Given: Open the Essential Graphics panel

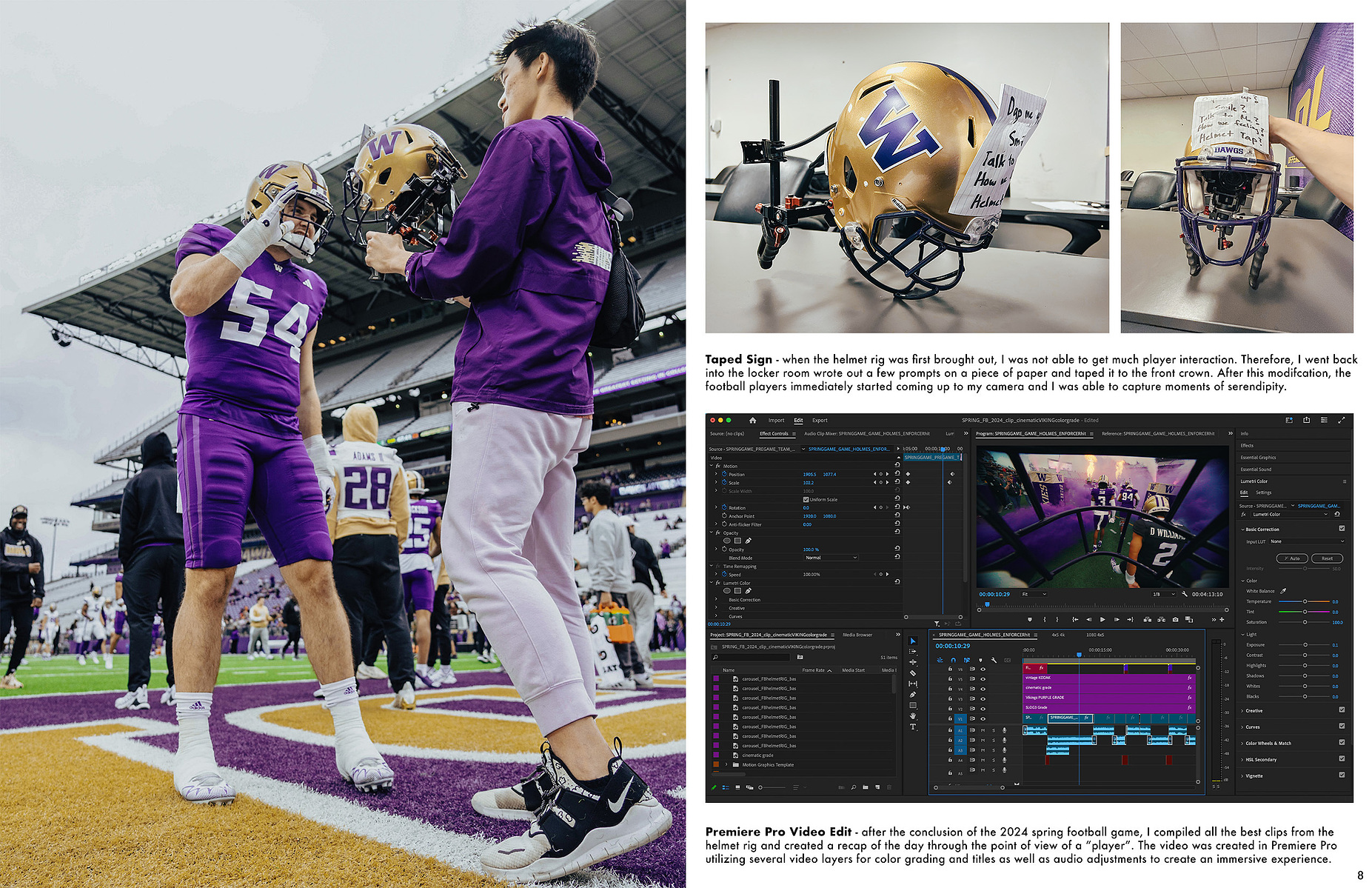Looking at the screenshot, I should tap(1258, 458).
